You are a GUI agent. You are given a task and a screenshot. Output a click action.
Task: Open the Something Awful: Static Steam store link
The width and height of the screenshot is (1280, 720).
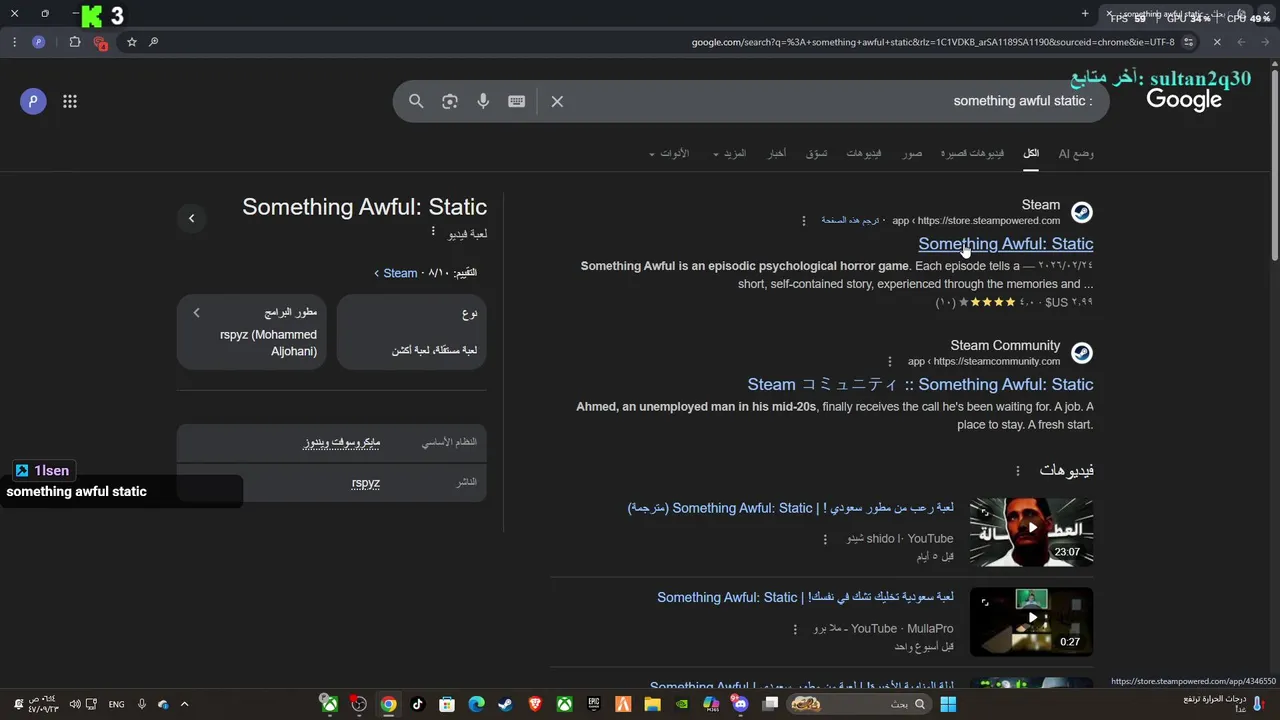[1005, 243]
